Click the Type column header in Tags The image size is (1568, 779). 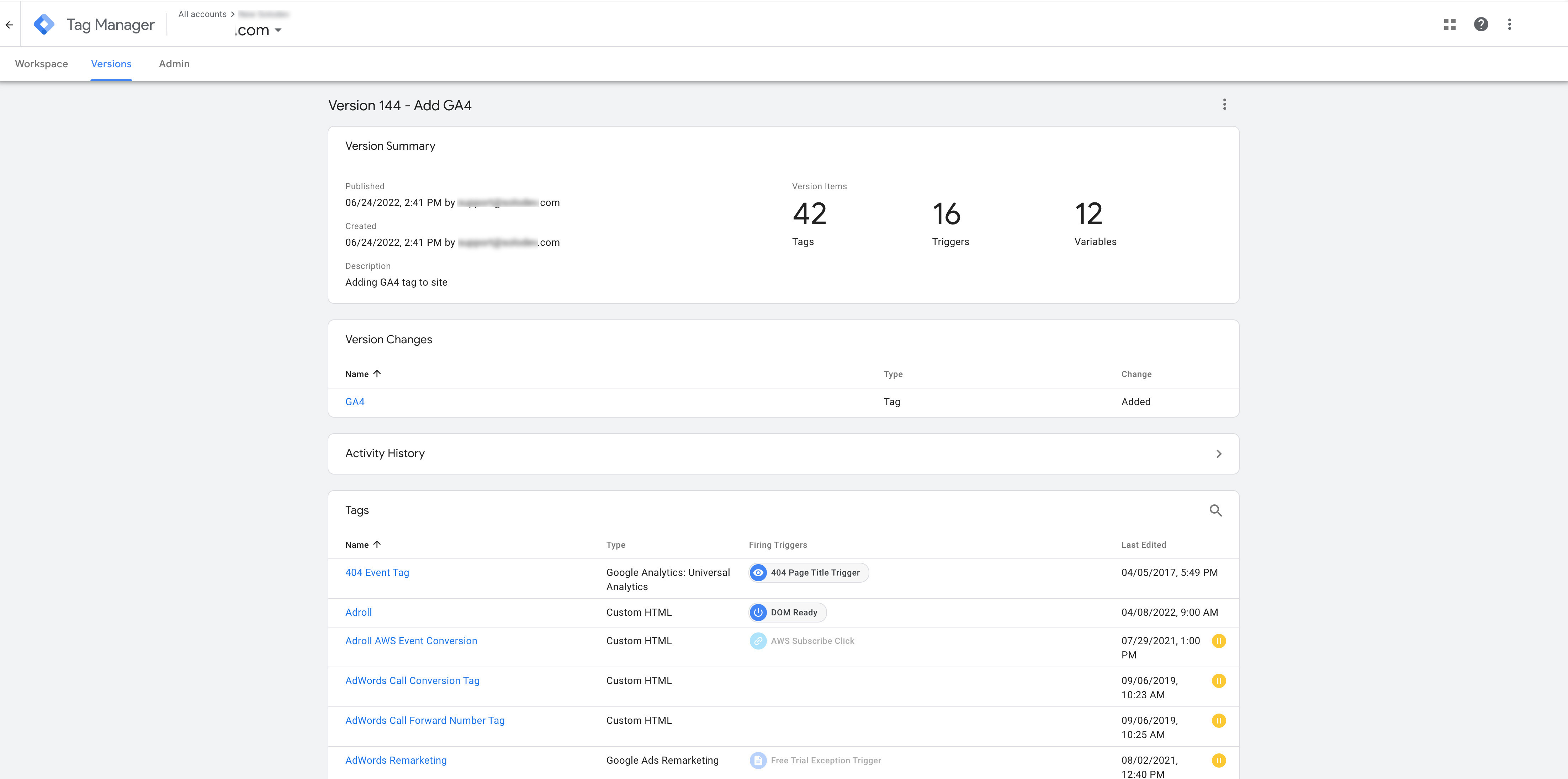pos(616,545)
